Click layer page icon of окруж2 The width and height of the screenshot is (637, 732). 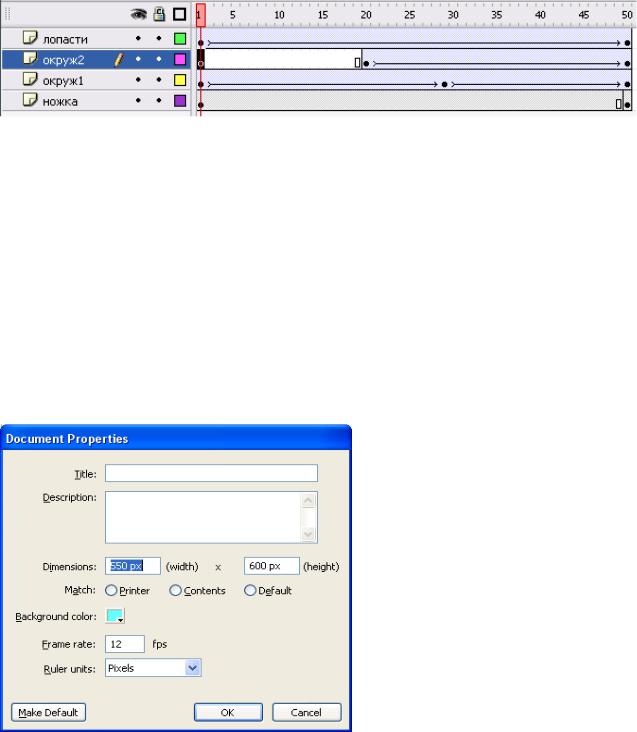pos(30,58)
